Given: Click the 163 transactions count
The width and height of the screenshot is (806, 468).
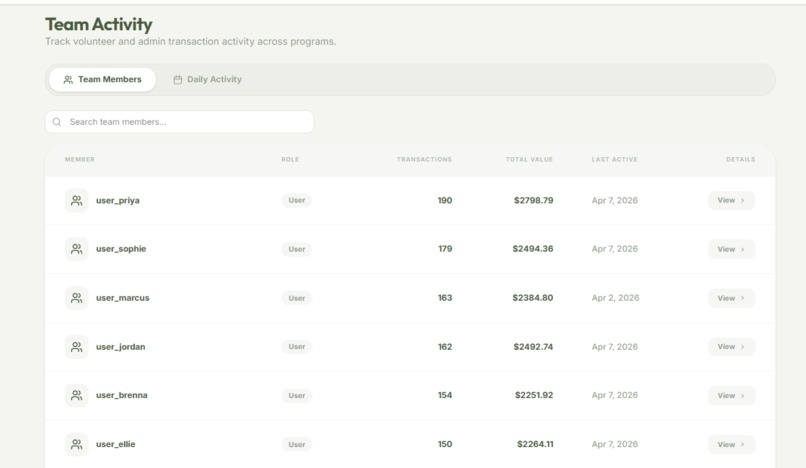Looking at the screenshot, I should tap(445, 298).
